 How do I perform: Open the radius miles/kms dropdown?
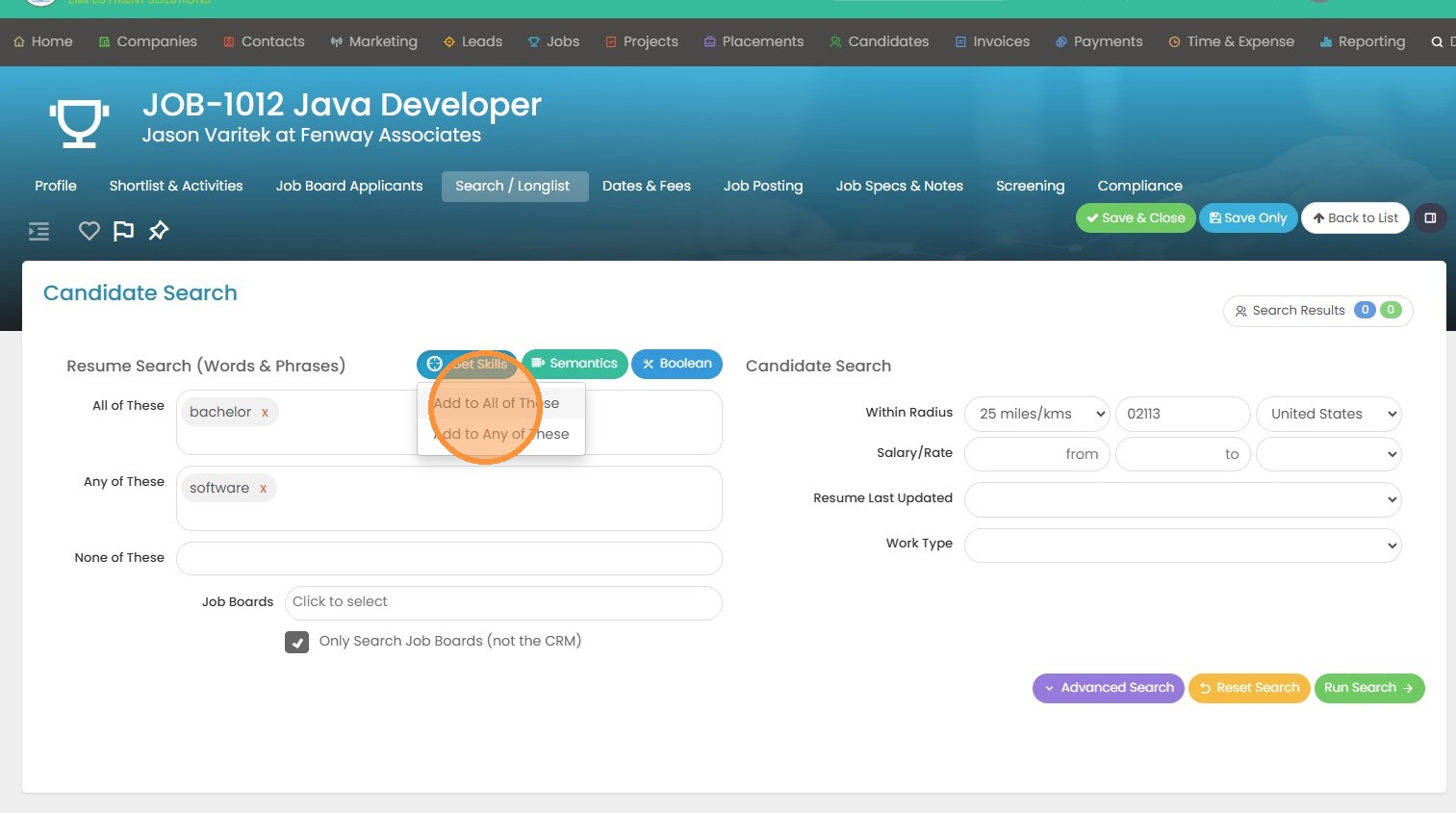[x=1036, y=414]
